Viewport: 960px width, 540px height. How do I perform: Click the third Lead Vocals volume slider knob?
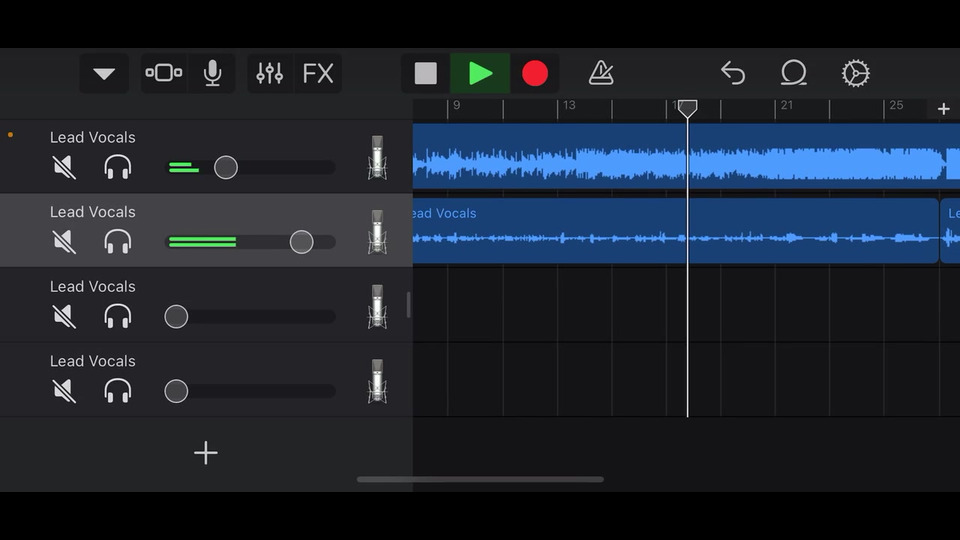click(176, 317)
